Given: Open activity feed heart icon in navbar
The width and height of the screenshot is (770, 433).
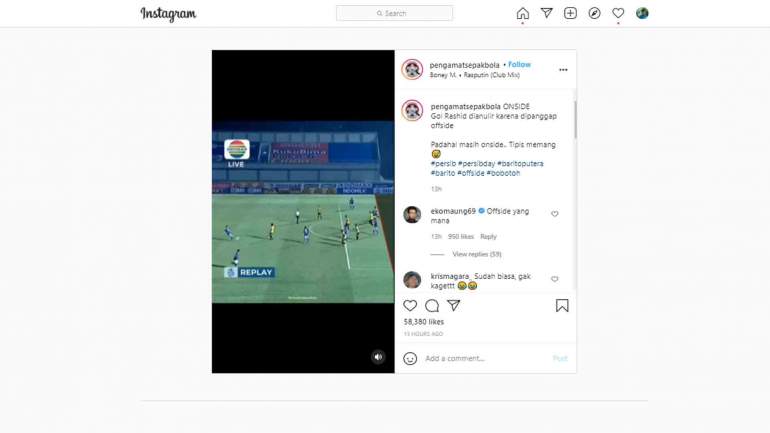Looking at the screenshot, I should coord(618,13).
